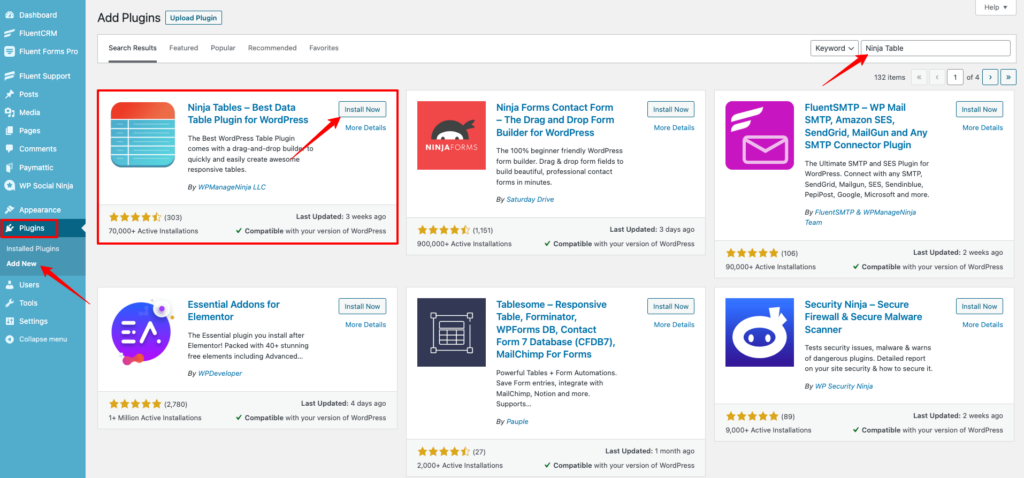
Task: Click the current page number field
Action: tap(956, 76)
